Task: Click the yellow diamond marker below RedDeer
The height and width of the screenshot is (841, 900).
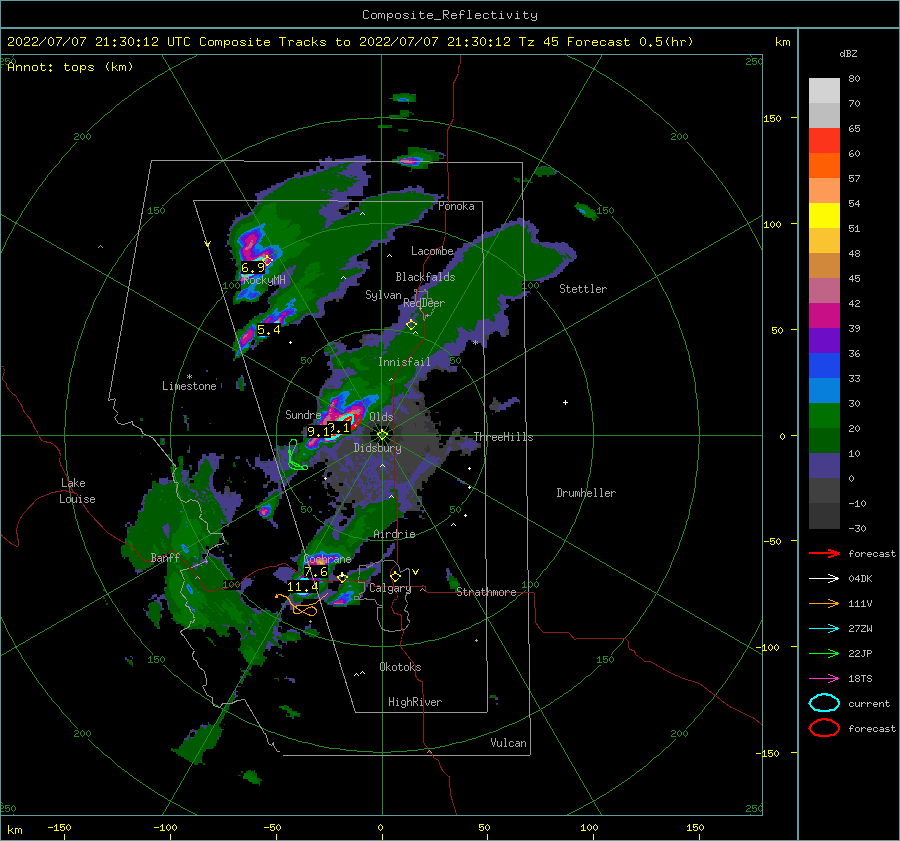Action: 411,325
